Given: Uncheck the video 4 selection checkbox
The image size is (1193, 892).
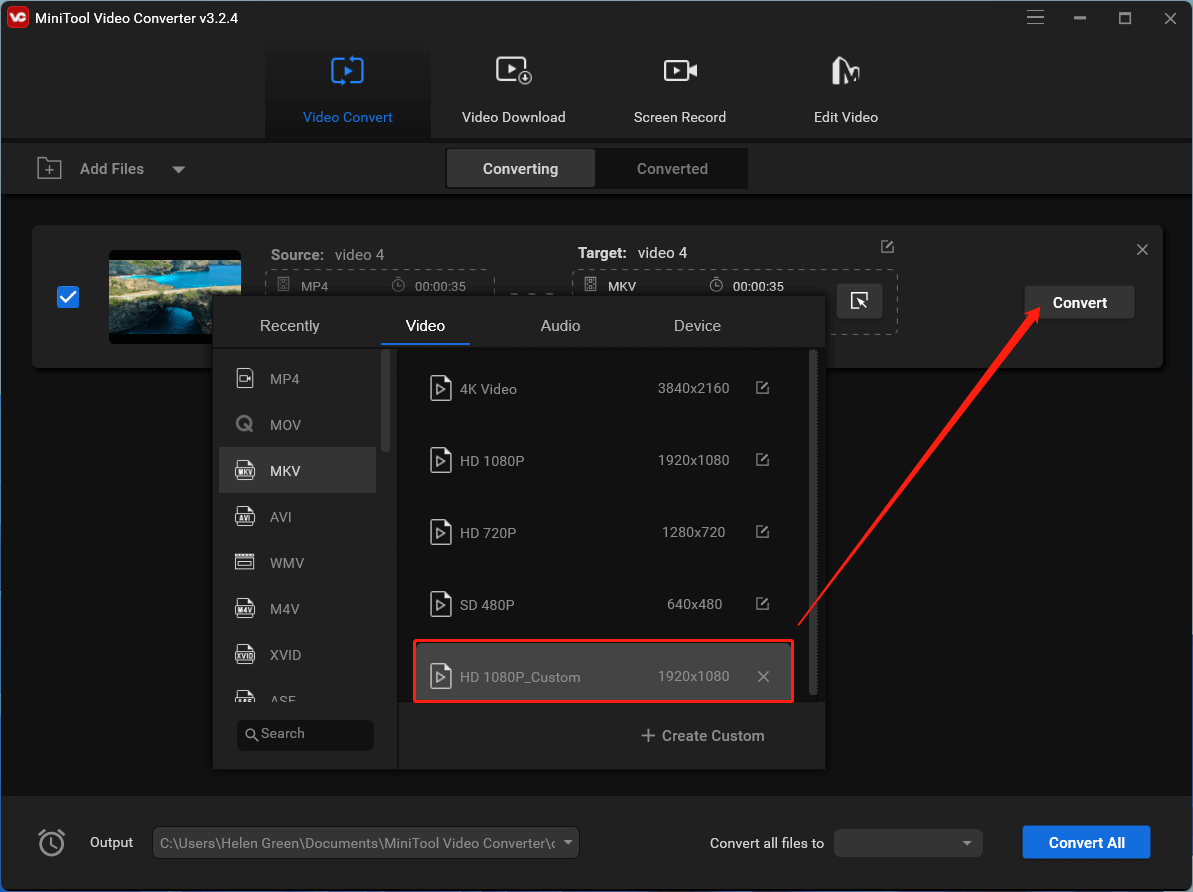Looking at the screenshot, I should [x=68, y=296].
